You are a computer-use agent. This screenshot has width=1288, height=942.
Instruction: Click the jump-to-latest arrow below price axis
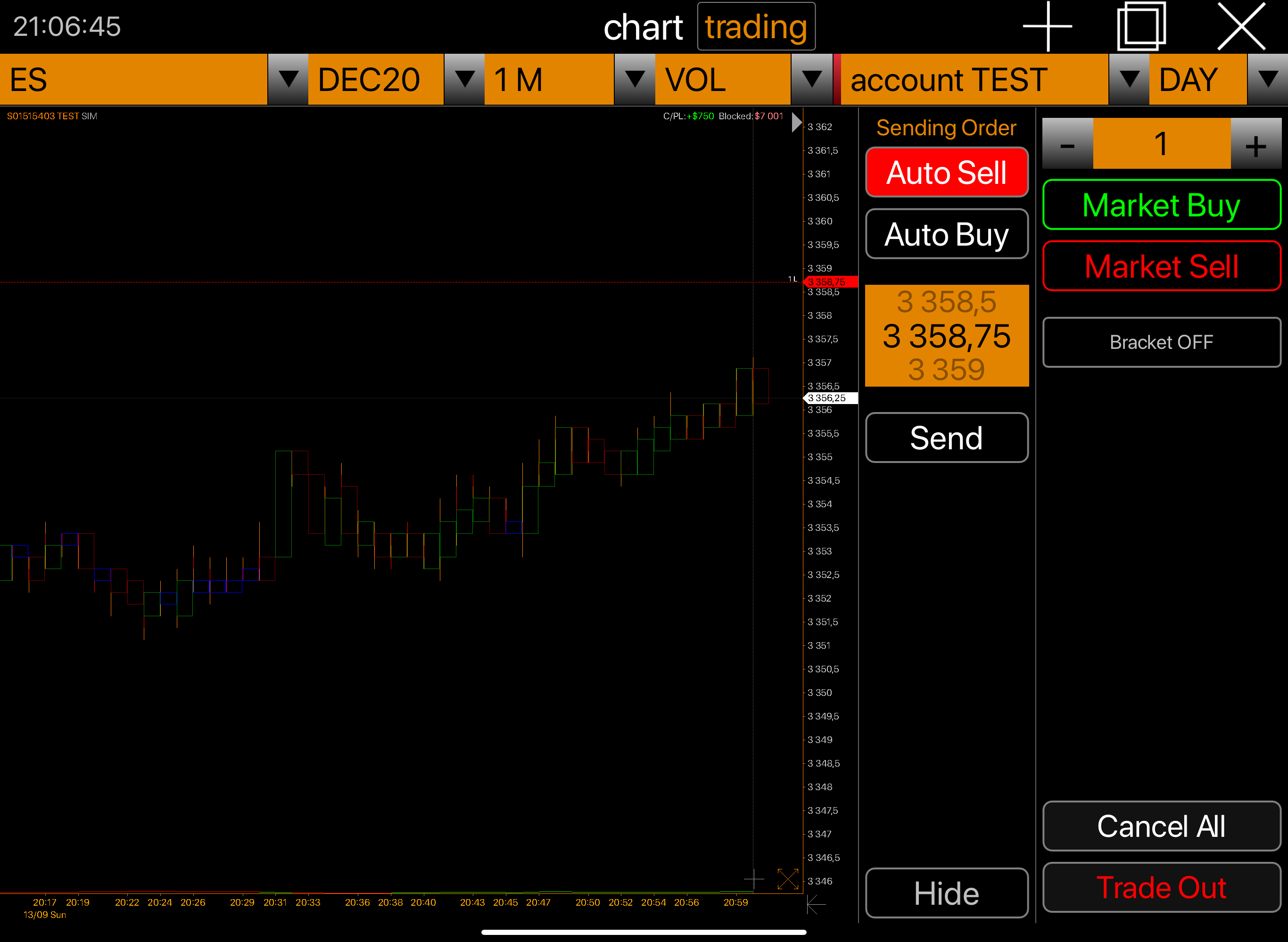click(816, 904)
